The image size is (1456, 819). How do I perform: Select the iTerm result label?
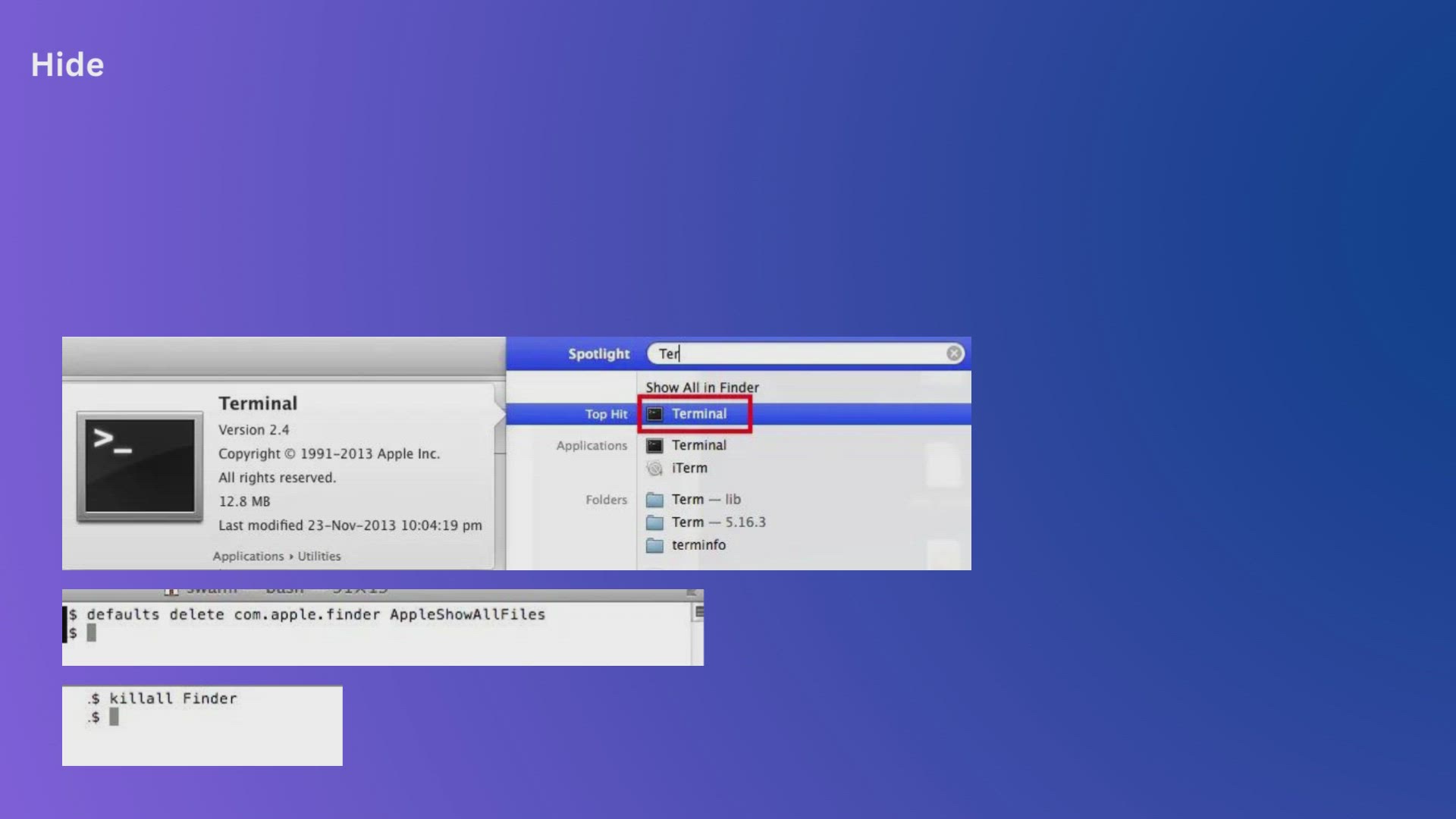[x=689, y=469]
